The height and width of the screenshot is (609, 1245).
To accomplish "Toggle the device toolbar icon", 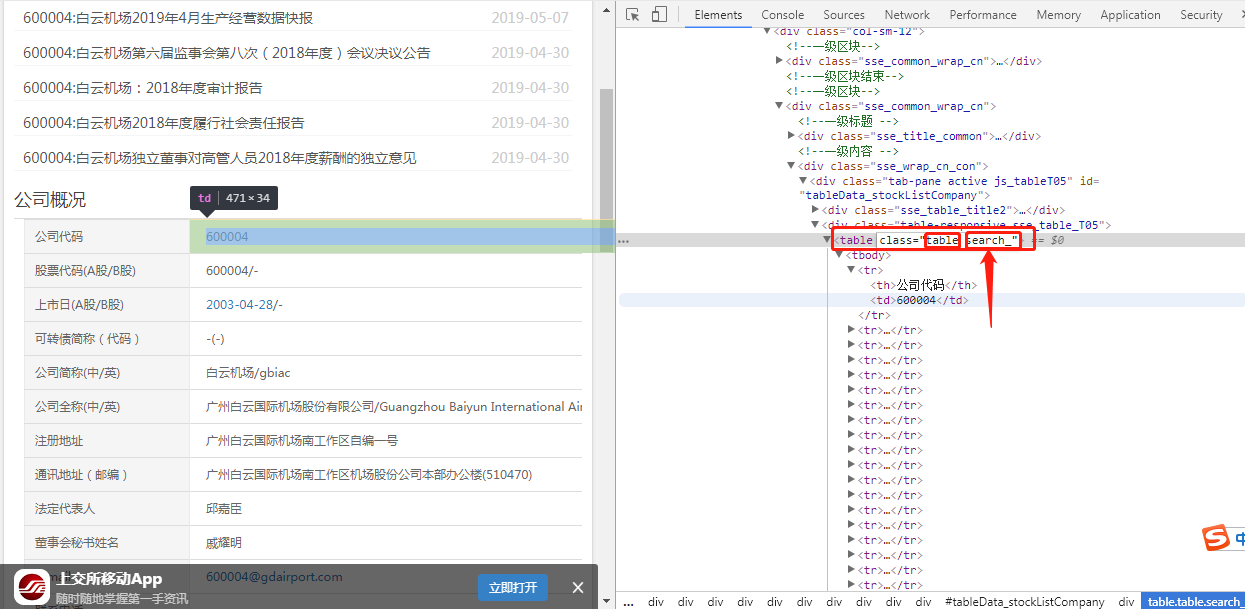I will coord(659,15).
